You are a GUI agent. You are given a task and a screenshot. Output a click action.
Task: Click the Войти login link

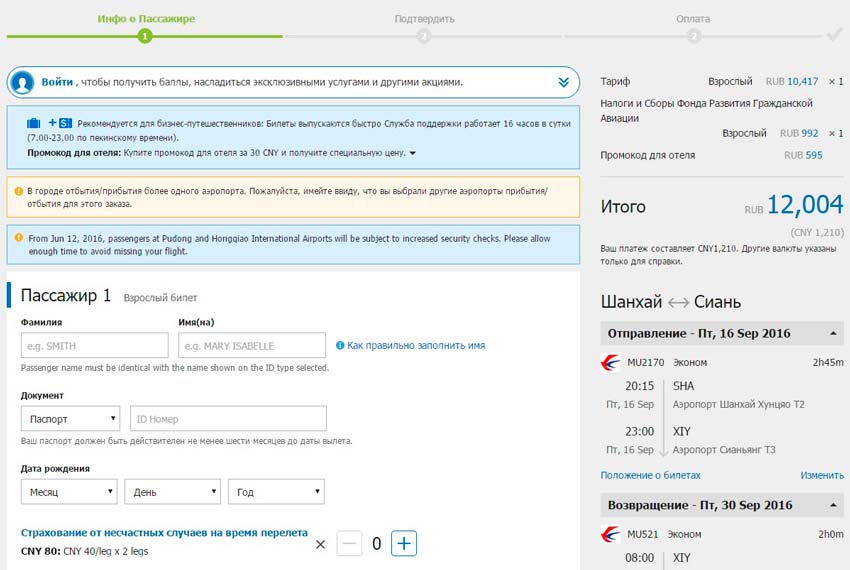pyautogui.click(x=56, y=82)
